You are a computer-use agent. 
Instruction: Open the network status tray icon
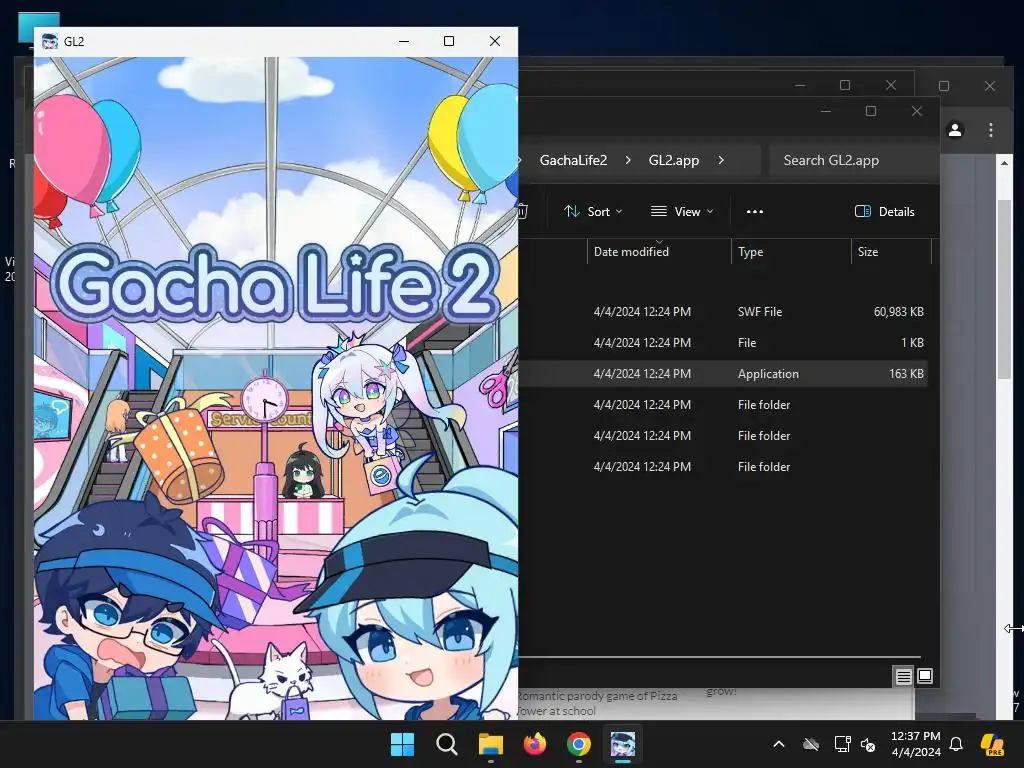(842, 744)
